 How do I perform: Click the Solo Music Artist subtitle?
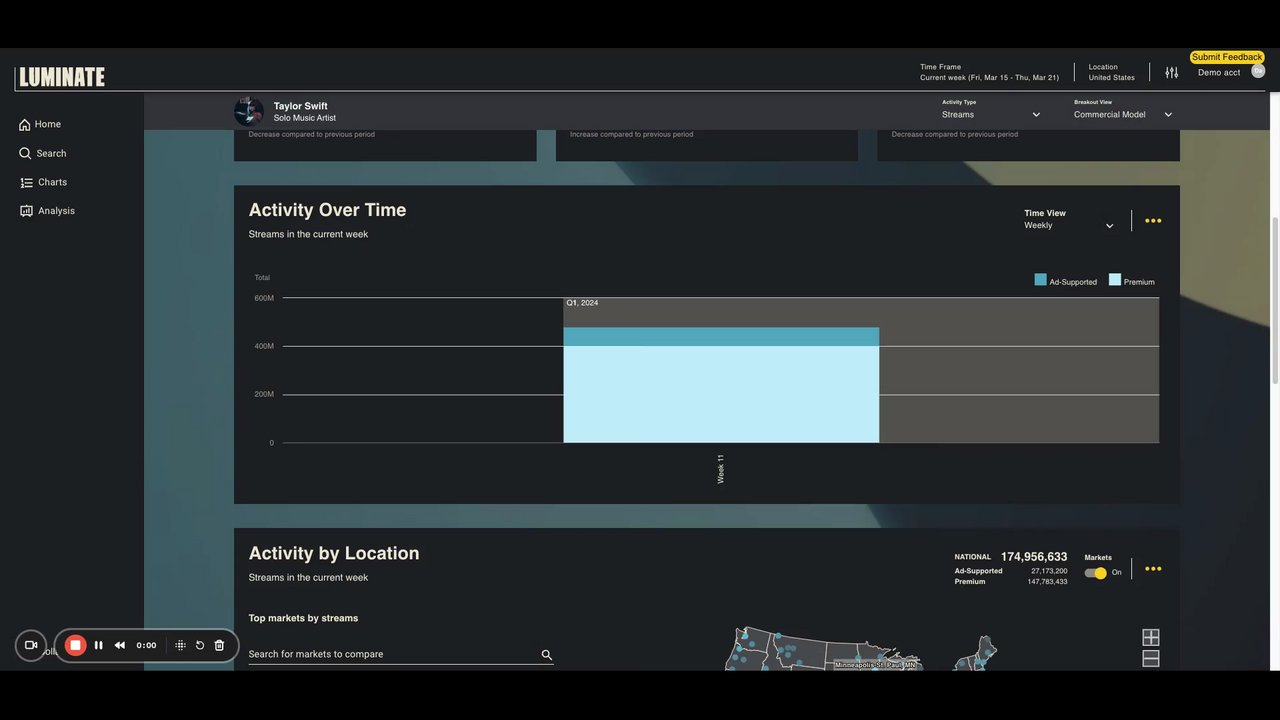(x=305, y=119)
